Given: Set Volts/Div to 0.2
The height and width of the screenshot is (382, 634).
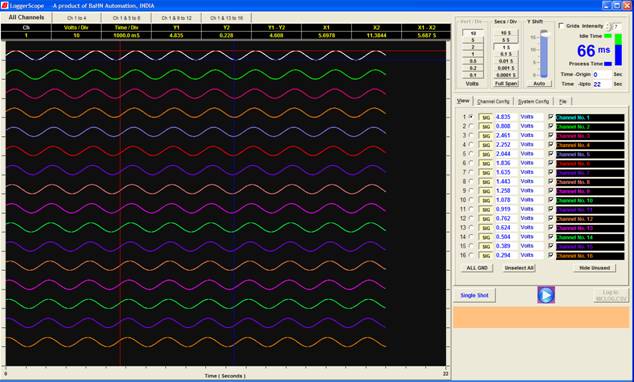Looking at the screenshot, I should pos(473,68).
